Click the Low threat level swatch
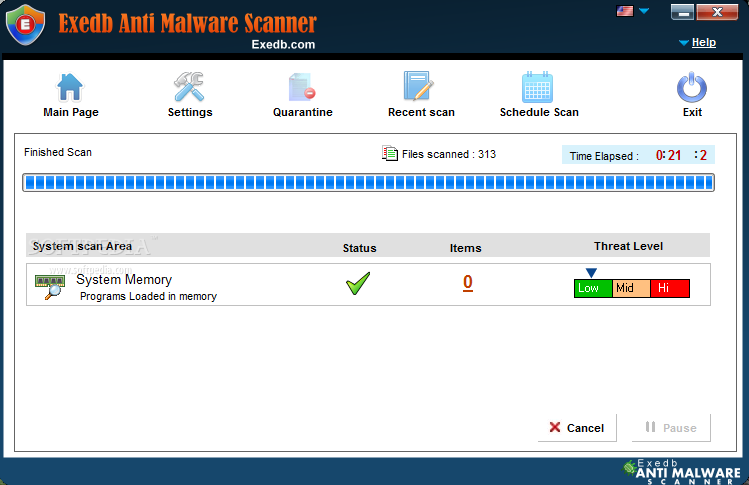 tap(593, 288)
